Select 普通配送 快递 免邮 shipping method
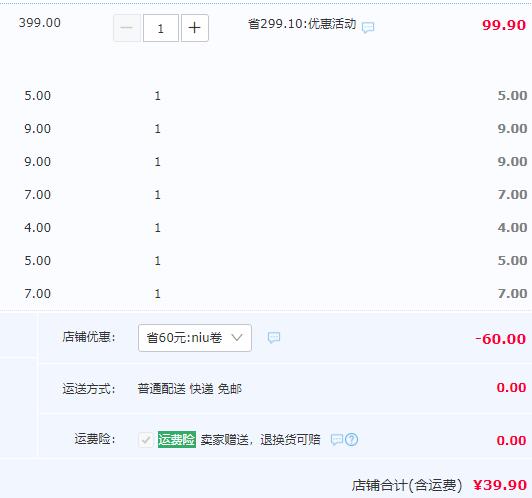 189,389
